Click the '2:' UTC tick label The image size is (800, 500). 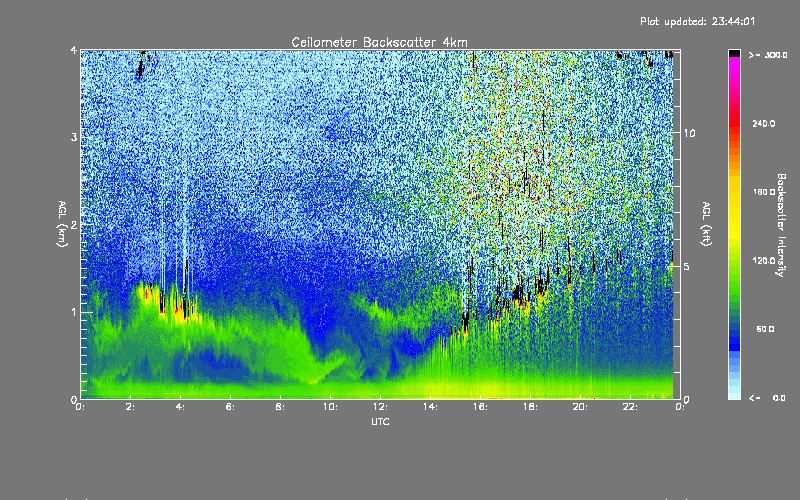click(x=131, y=407)
